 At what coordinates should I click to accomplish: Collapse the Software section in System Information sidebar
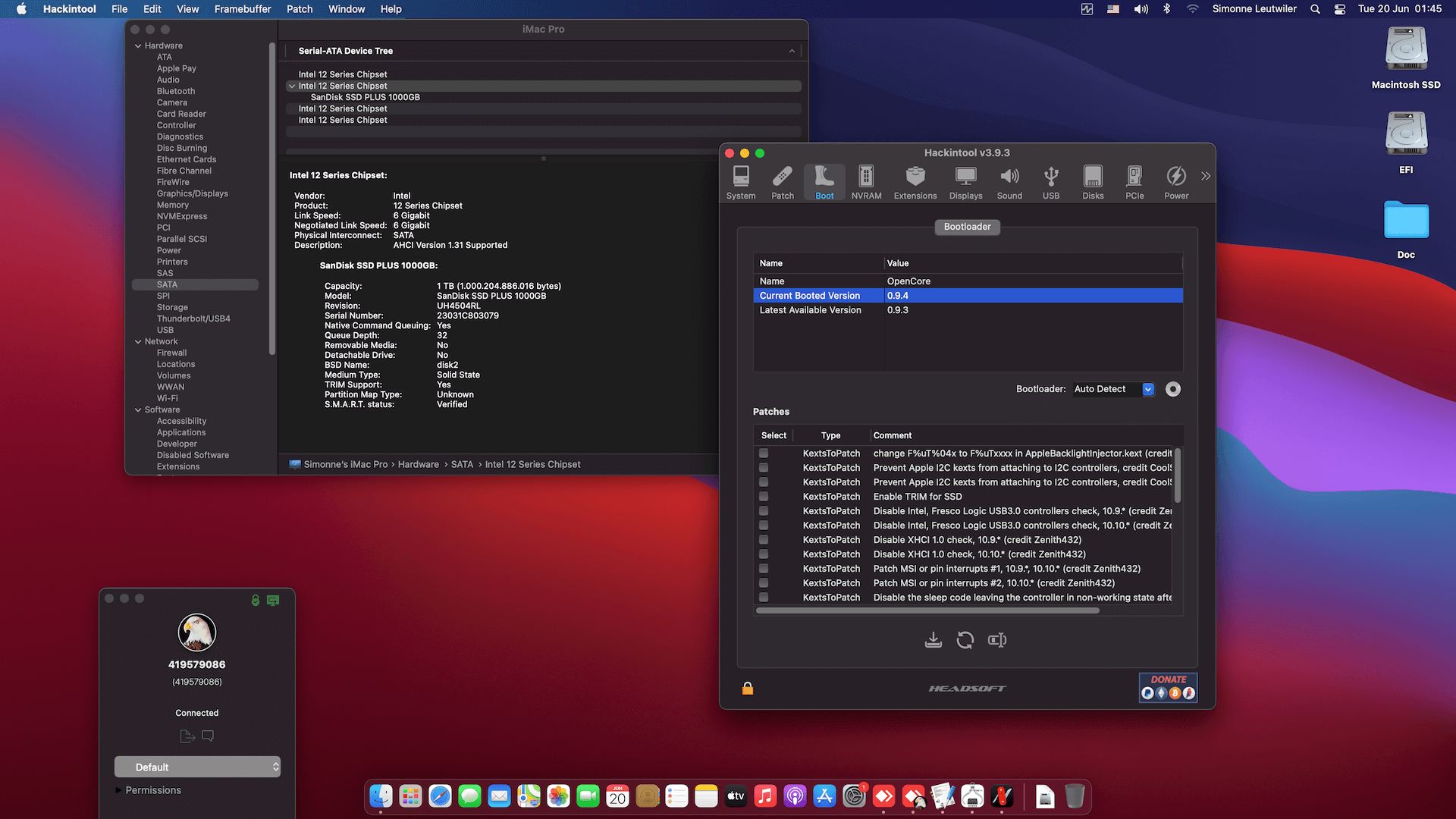pos(138,409)
